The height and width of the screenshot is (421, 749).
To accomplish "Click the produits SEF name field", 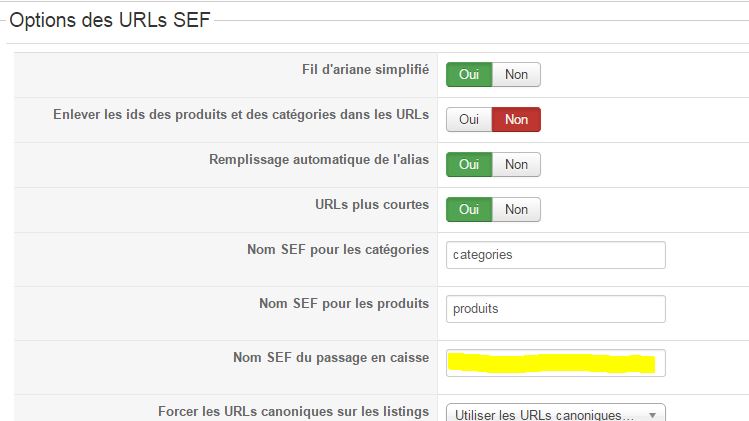I will 555,309.
